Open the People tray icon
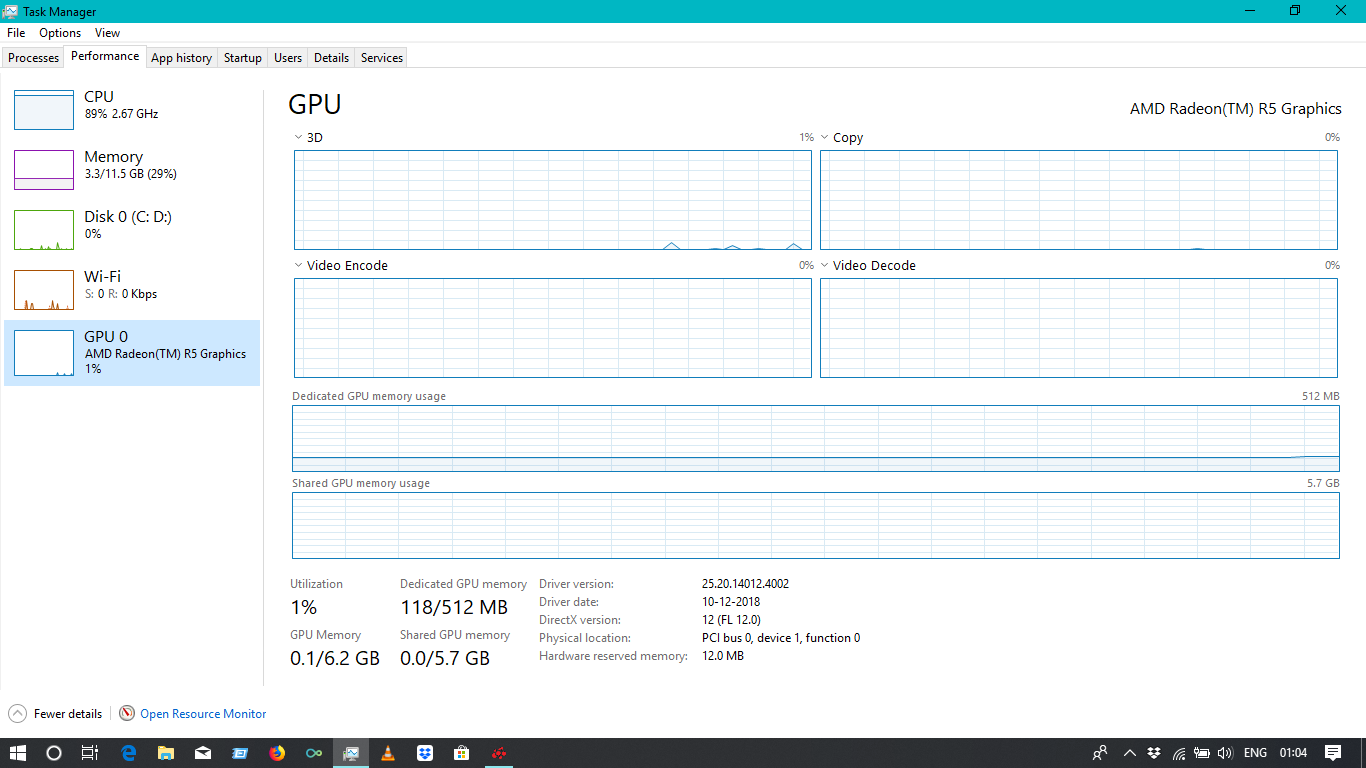The width and height of the screenshot is (1366, 768). [x=1100, y=753]
